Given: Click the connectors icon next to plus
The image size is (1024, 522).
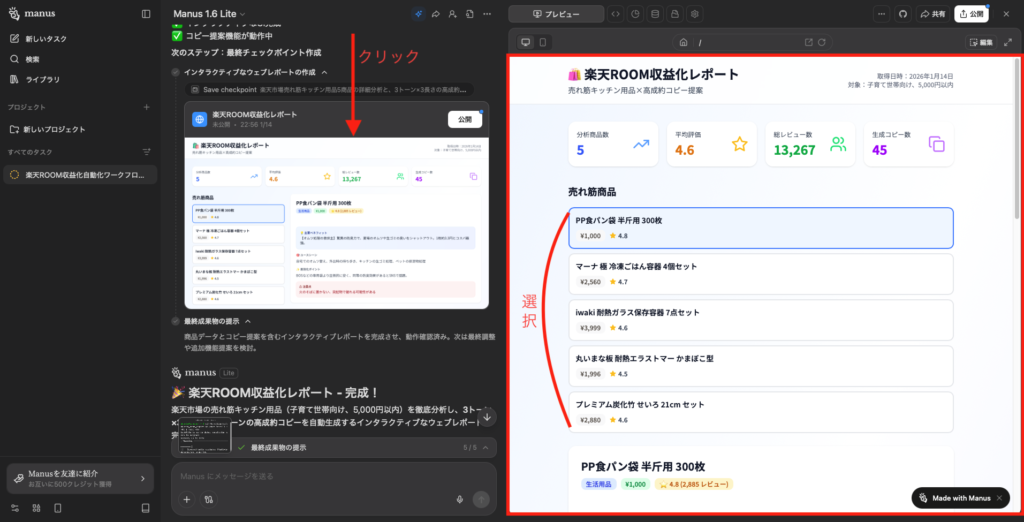Looking at the screenshot, I should [209, 499].
